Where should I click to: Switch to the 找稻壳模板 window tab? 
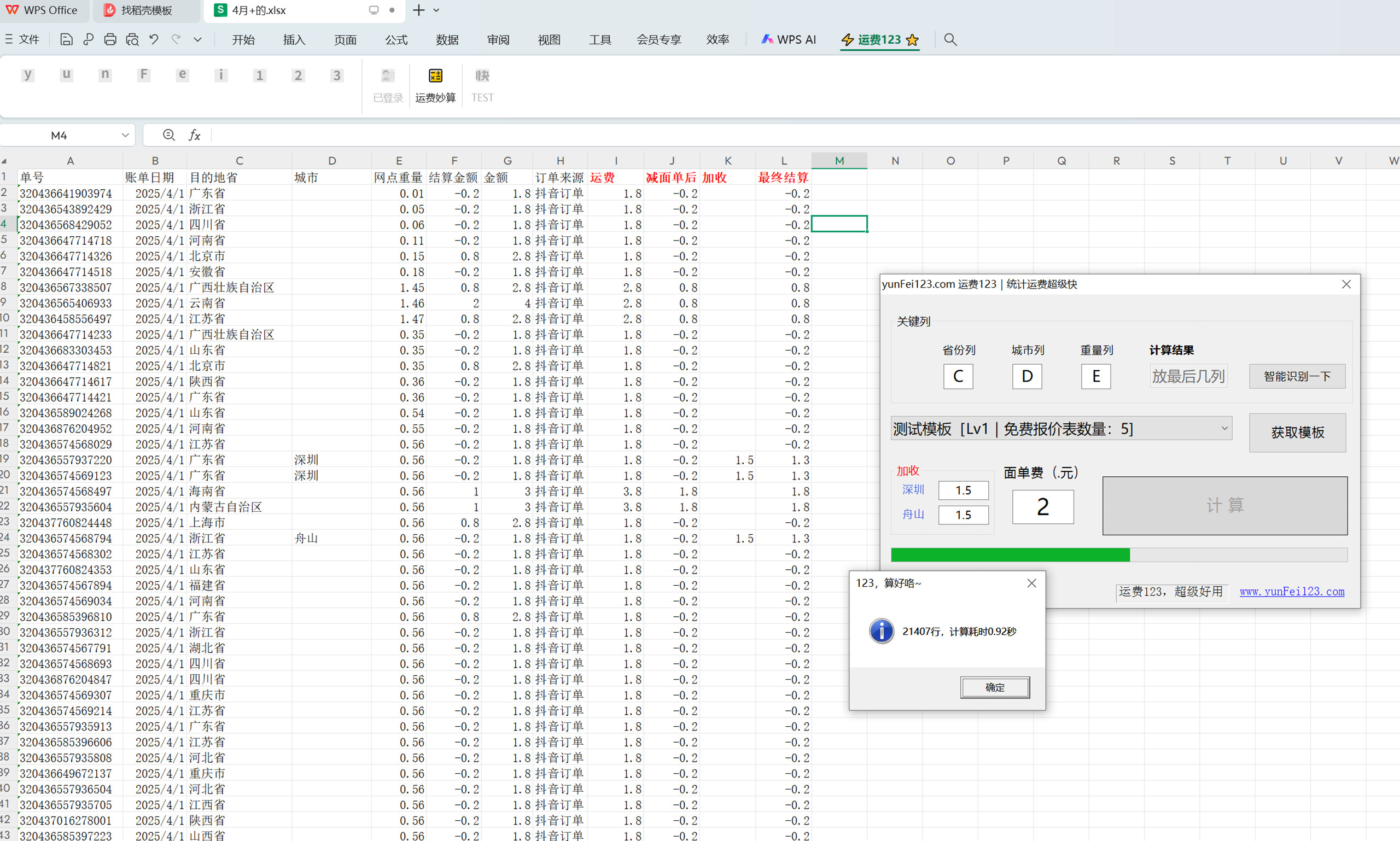[x=146, y=10]
